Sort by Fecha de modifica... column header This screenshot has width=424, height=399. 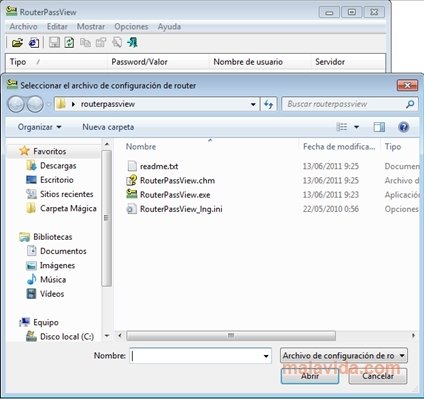point(339,147)
